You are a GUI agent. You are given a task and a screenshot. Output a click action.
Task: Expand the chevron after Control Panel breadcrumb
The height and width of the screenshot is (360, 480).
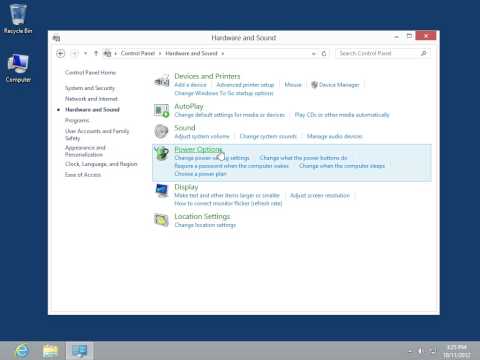pos(160,53)
